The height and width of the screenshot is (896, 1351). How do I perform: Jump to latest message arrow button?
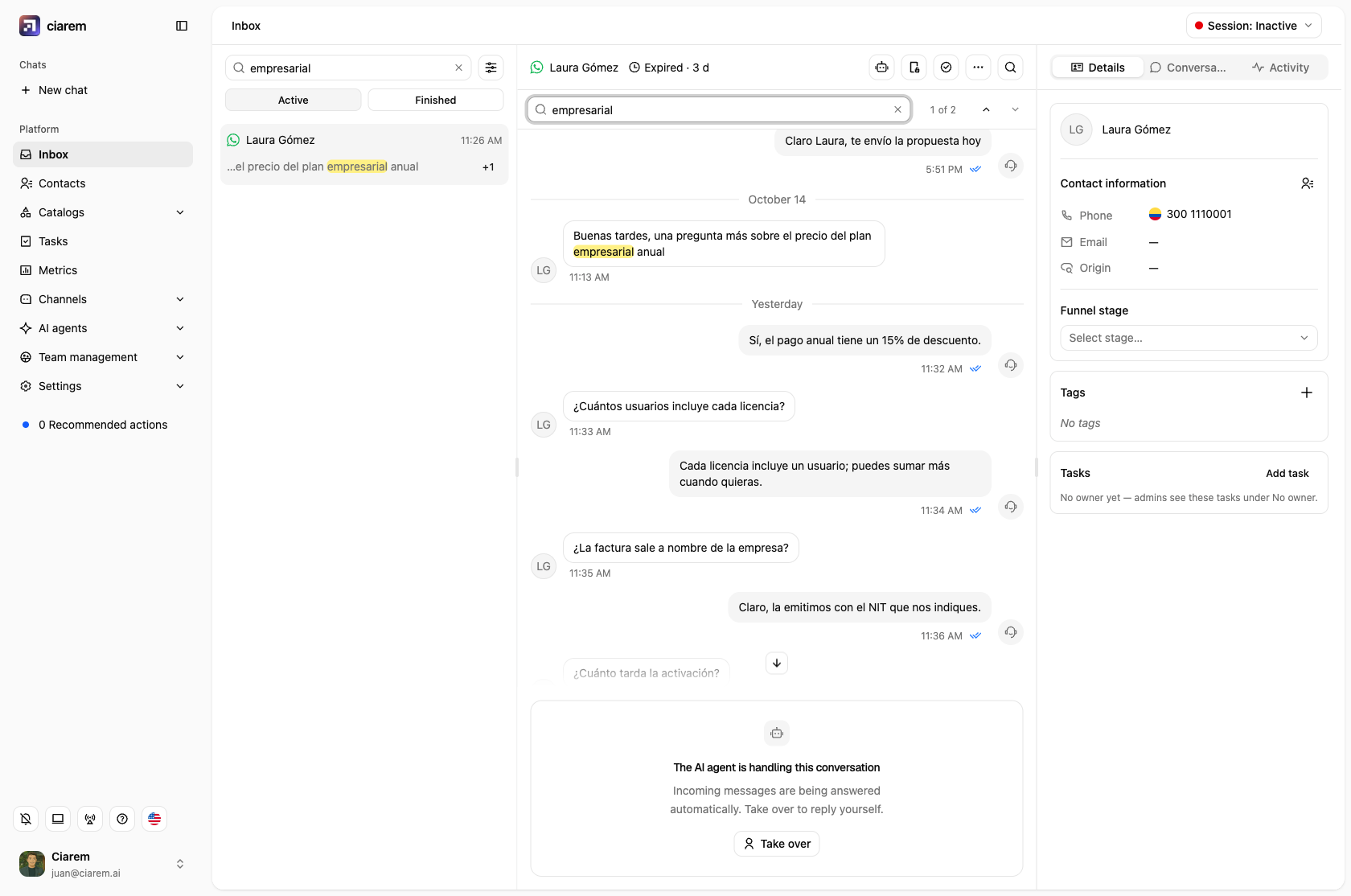[777, 663]
